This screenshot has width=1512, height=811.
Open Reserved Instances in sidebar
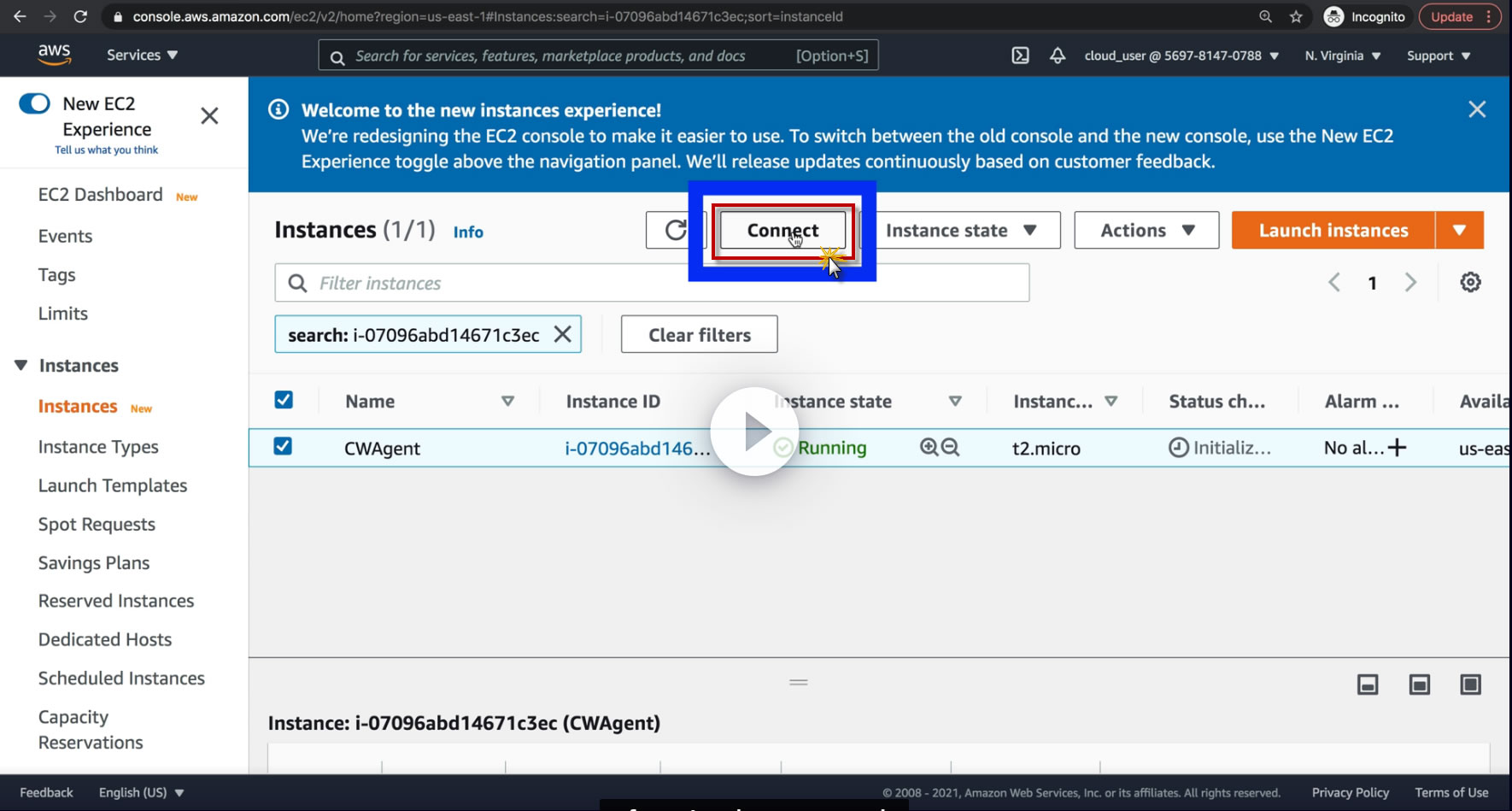pyautogui.click(x=116, y=601)
